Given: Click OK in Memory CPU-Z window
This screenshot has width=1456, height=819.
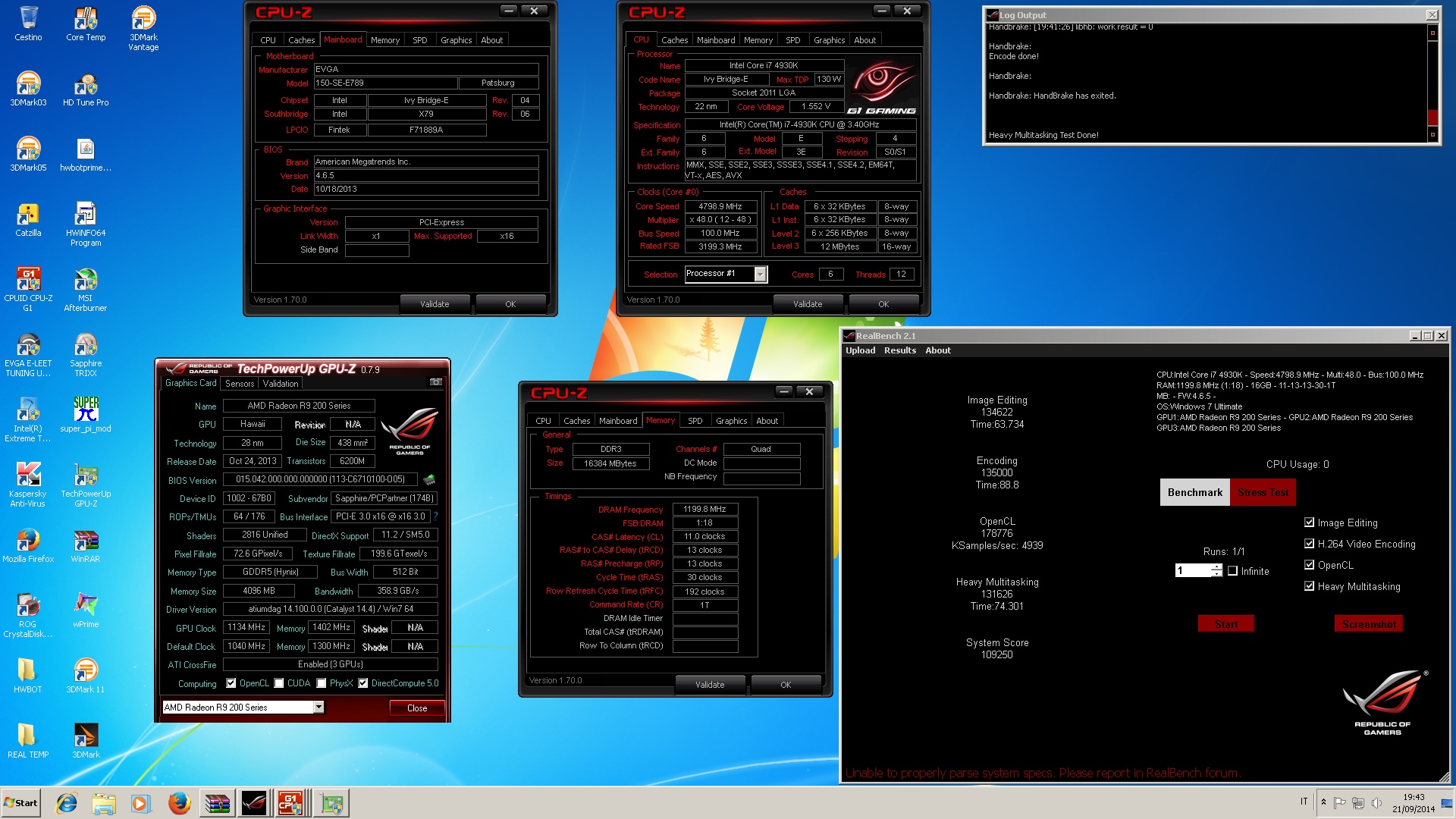Looking at the screenshot, I should [x=786, y=685].
